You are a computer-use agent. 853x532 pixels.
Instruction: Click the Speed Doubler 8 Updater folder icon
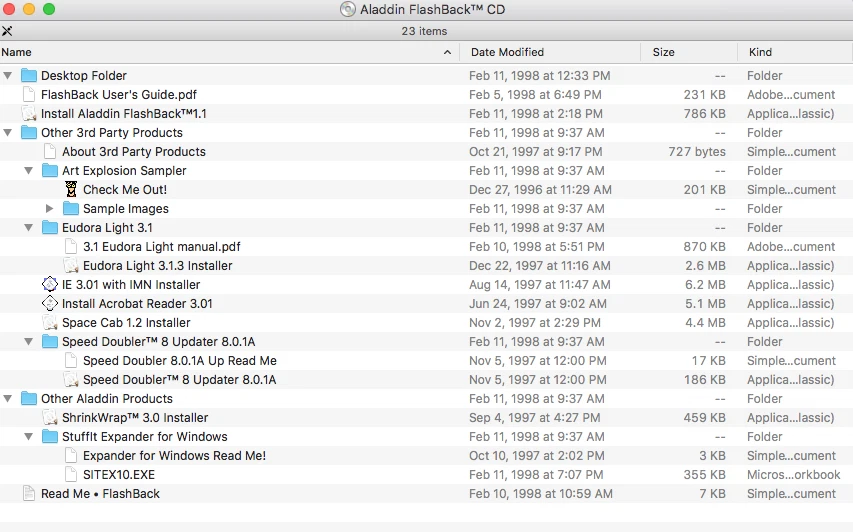point(50,342)
